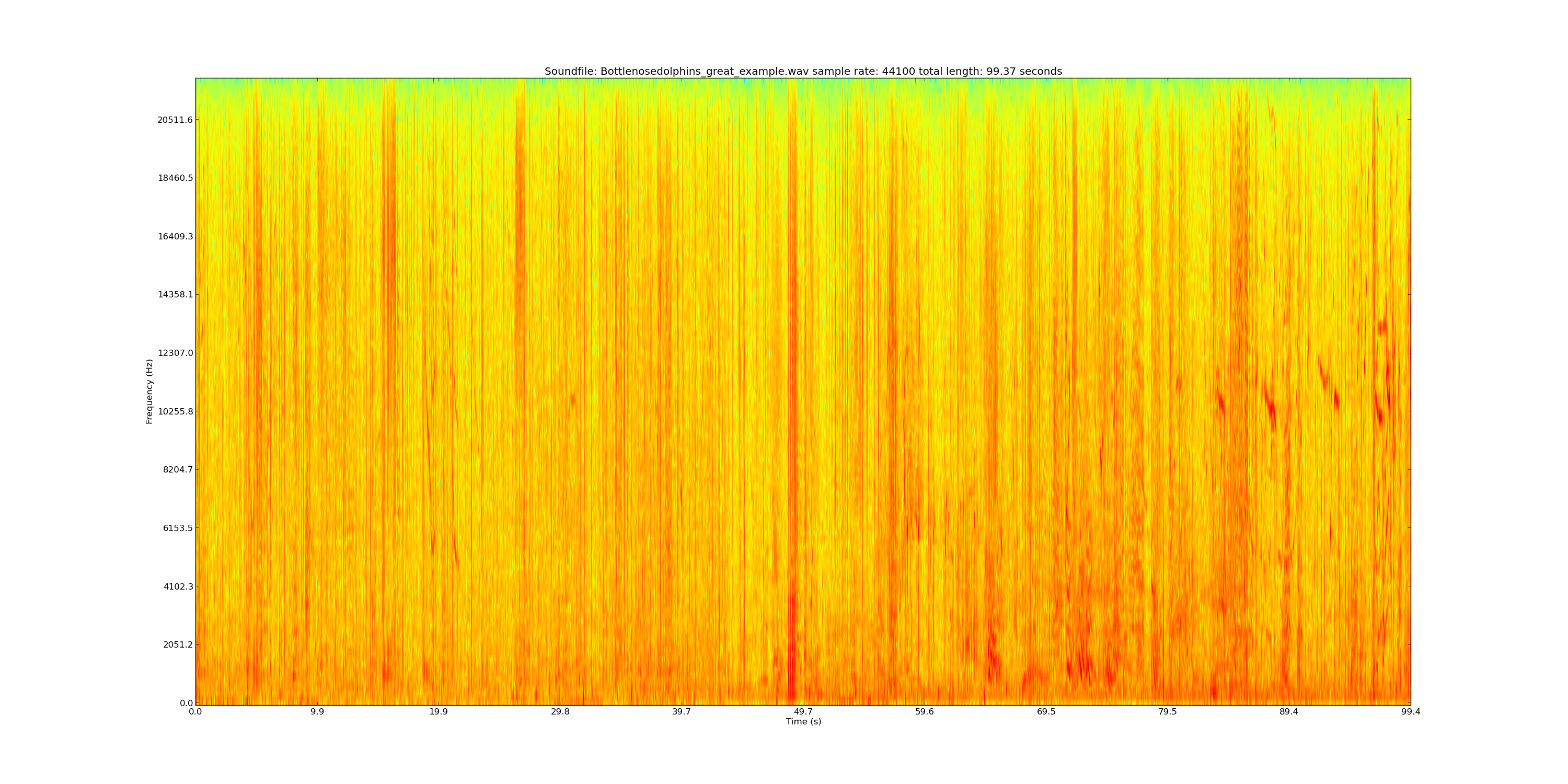Click the Frequency (Hz) axis label
1568x784 pixels.
point(149,391)
